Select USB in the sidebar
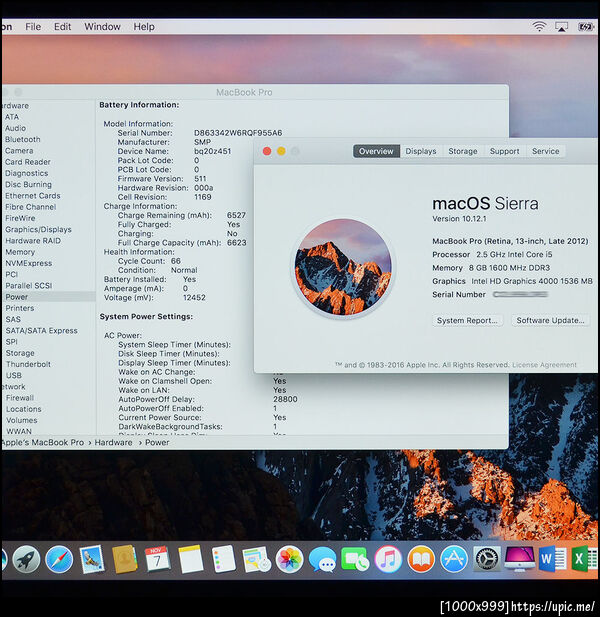 coord(14,375)
